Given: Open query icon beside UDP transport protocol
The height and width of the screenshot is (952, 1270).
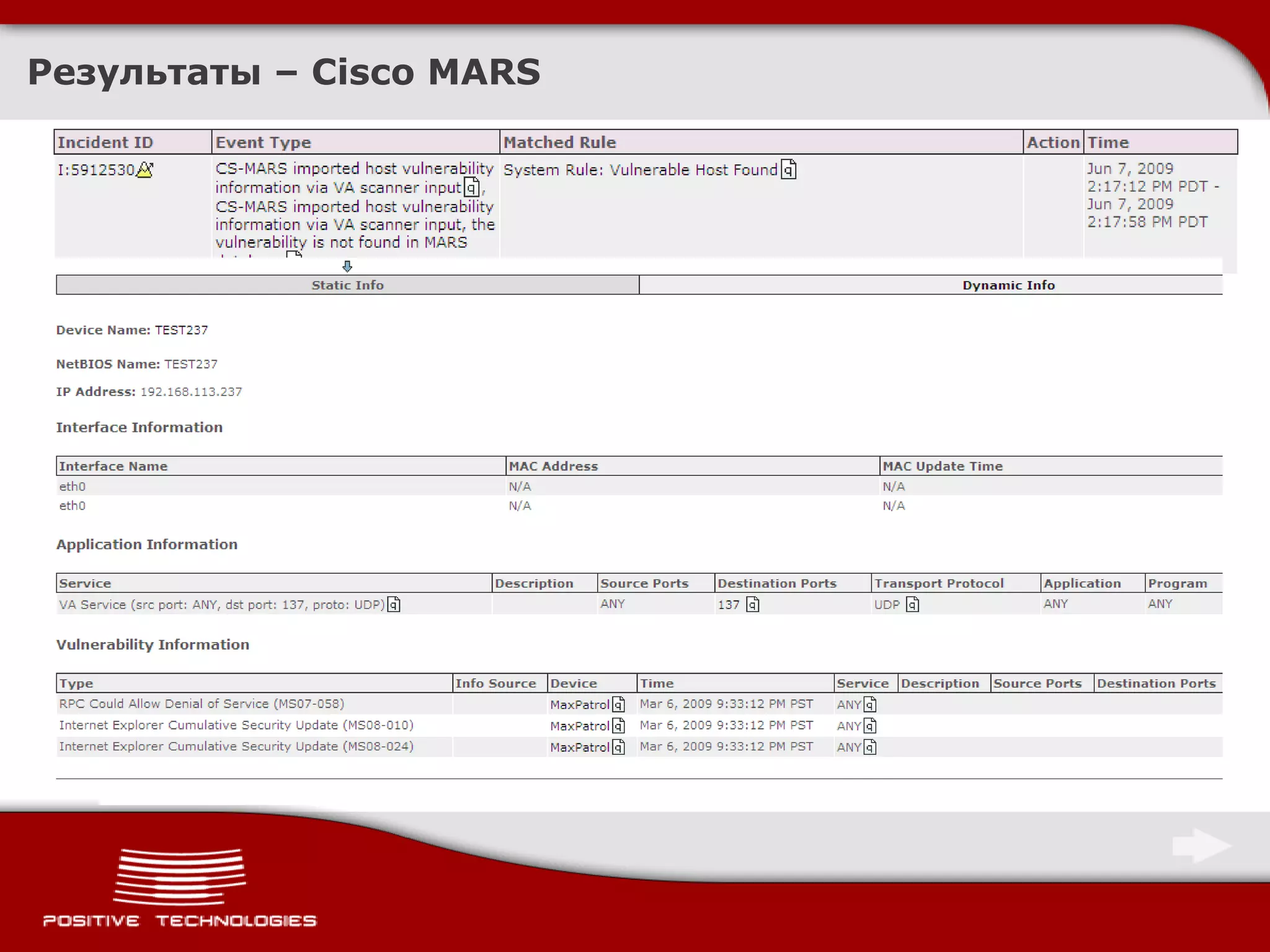Looking at the screenshot, I should coord(912,604).
